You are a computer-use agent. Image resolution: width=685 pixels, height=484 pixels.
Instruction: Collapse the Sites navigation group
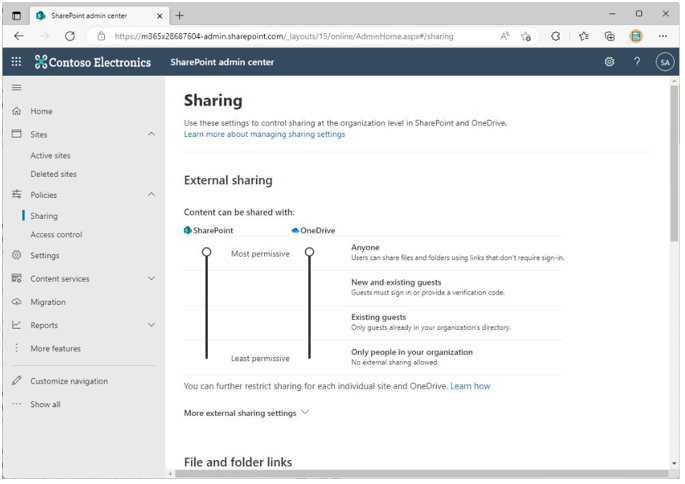(151, 134)
